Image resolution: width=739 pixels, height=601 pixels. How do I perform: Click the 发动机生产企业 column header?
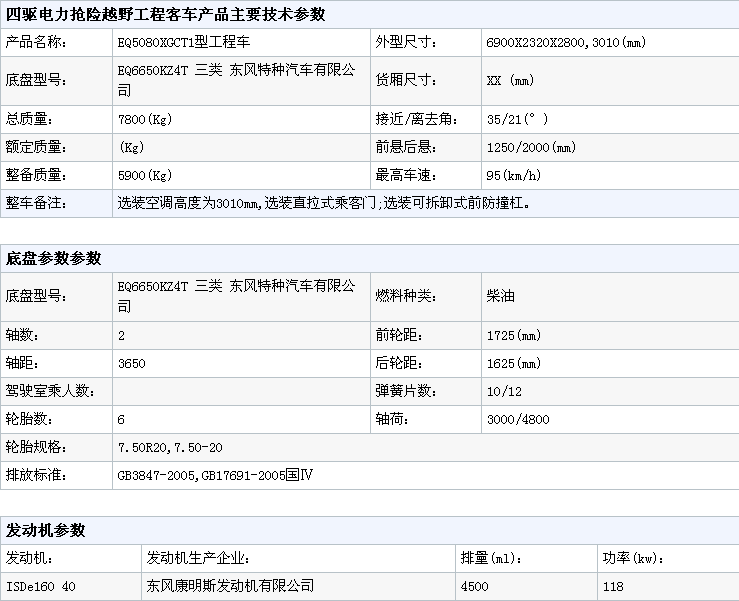[198, 558]
